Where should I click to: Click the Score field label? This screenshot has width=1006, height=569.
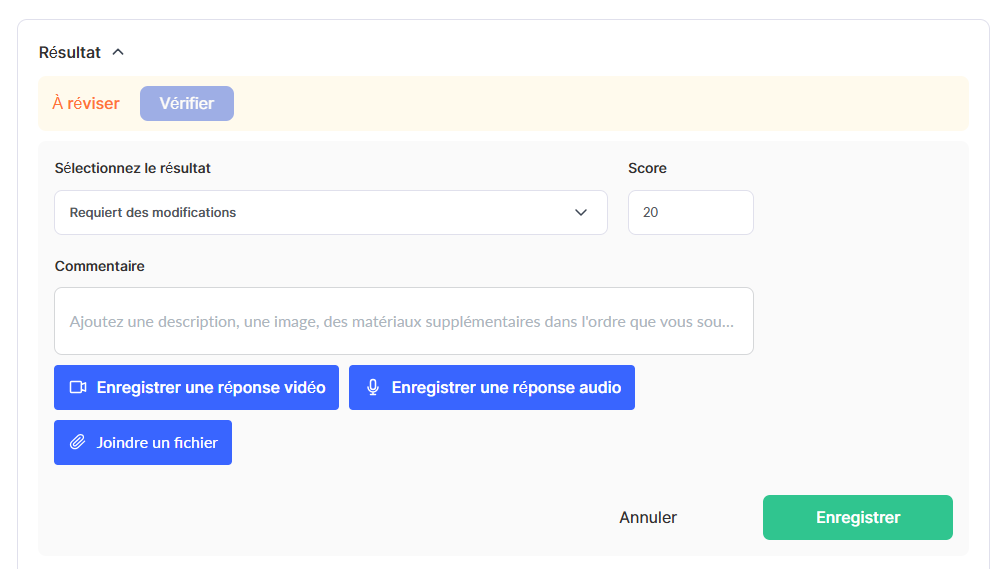click(647, 168)
